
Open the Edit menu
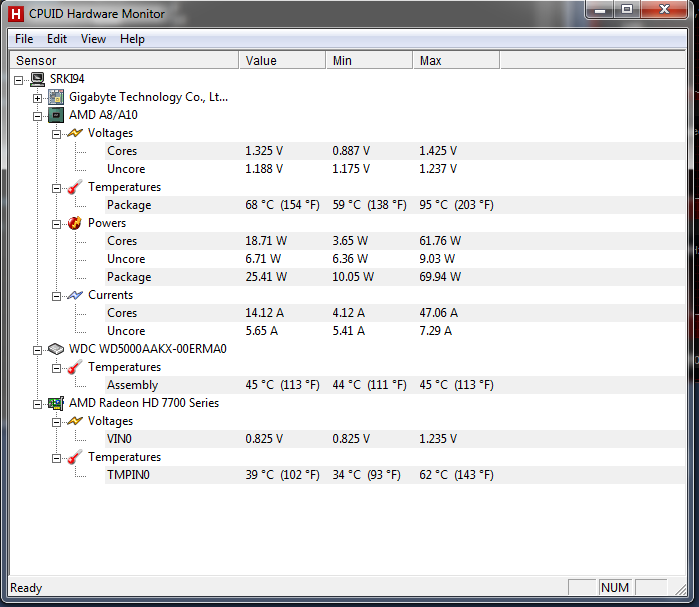57,39
